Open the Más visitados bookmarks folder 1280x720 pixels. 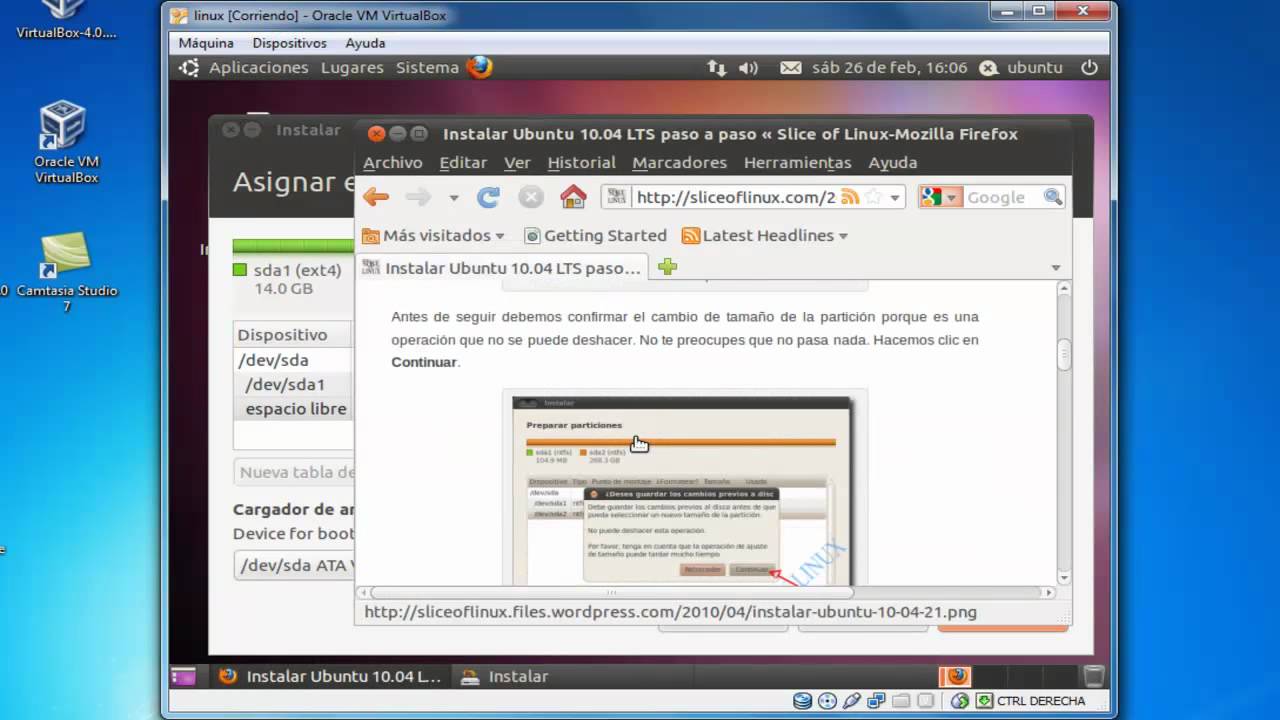pyautogui.click(x=433, y=235)
